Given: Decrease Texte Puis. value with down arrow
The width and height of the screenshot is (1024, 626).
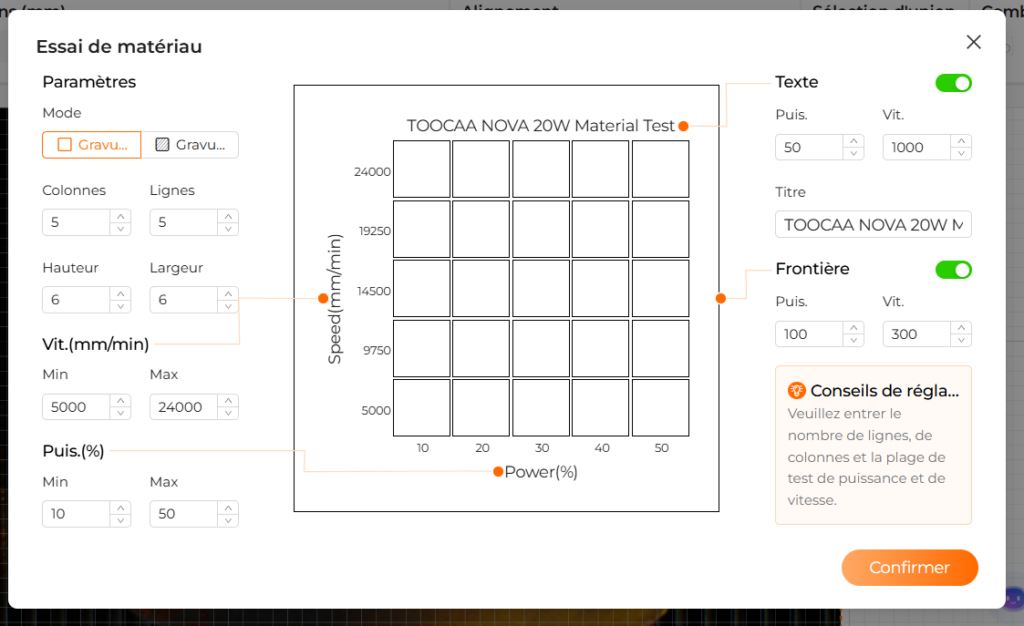Looking at the screenshot, I should coord(854,153).
